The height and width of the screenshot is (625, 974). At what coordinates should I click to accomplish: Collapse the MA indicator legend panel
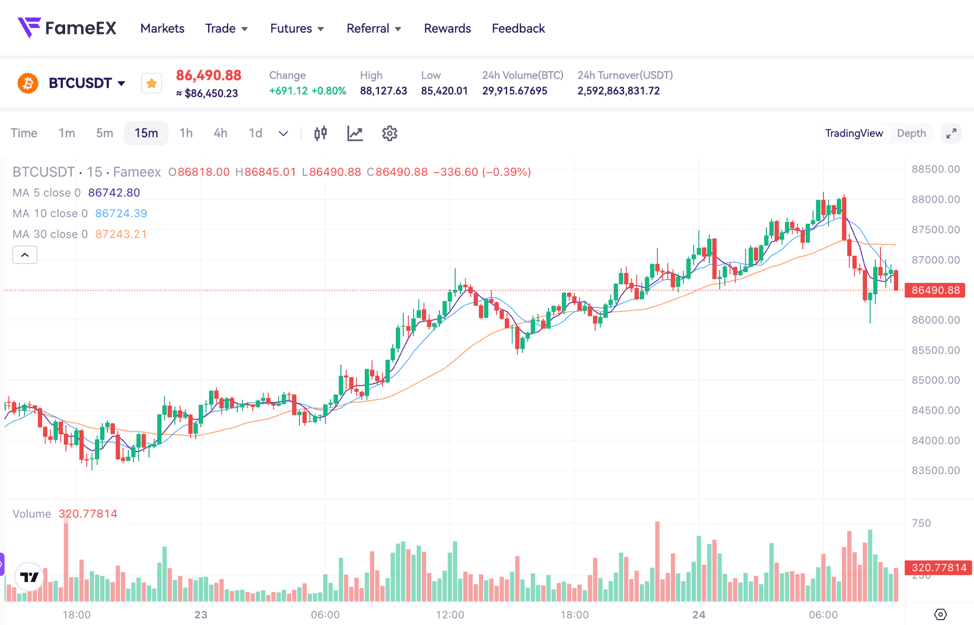pos(24,254)
